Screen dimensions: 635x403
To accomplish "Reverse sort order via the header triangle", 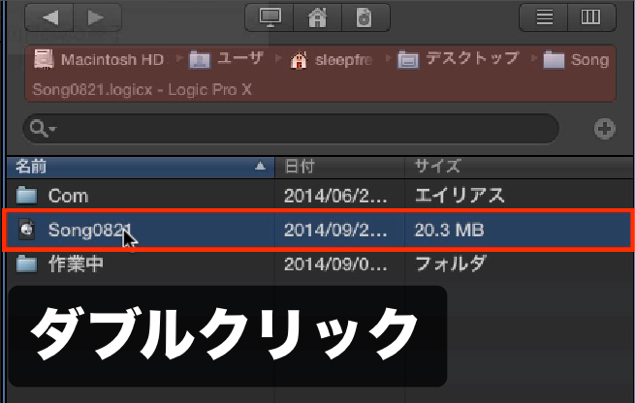I will [260, 166].
